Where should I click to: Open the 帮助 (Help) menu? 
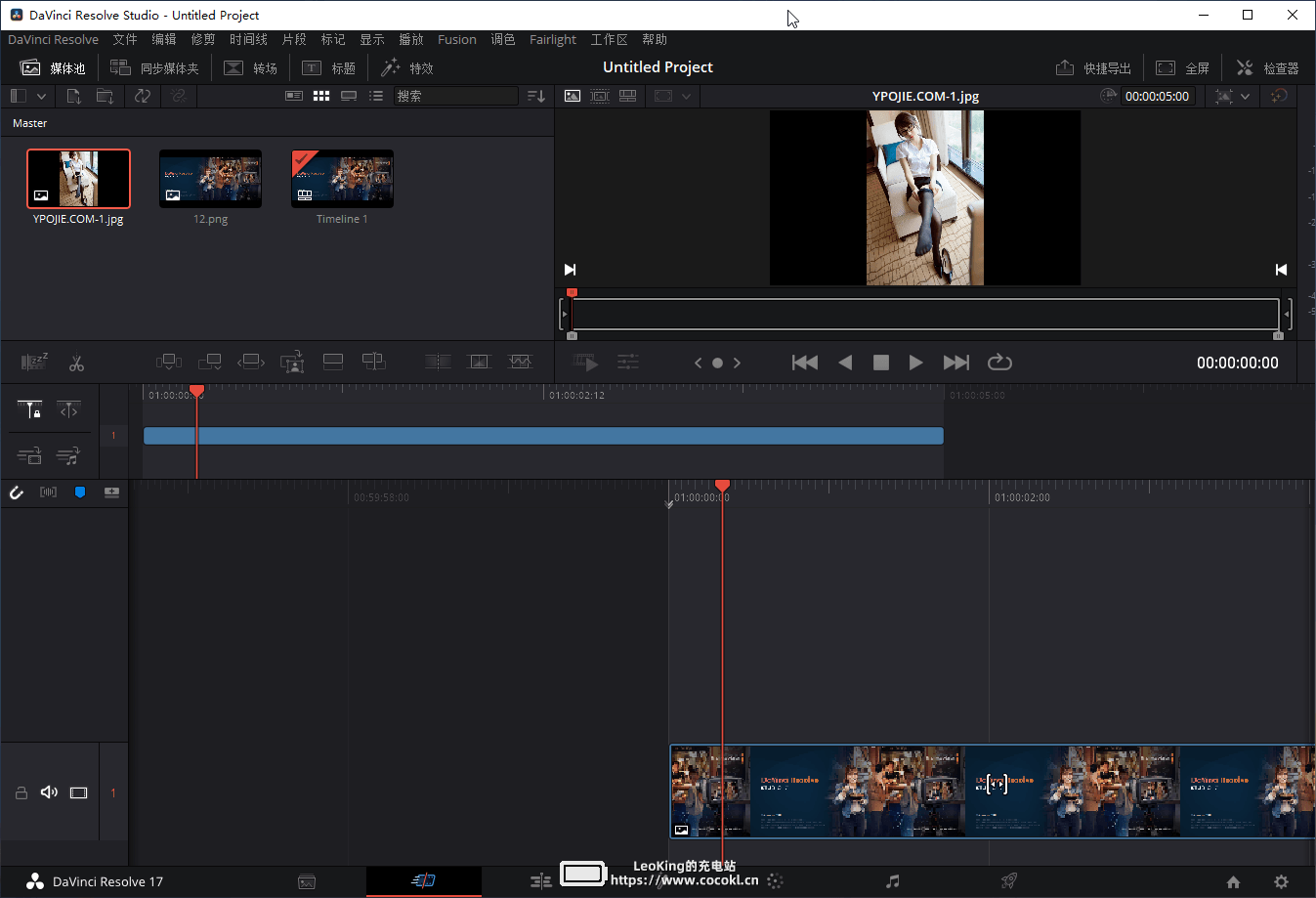click(x=655, y=39)
